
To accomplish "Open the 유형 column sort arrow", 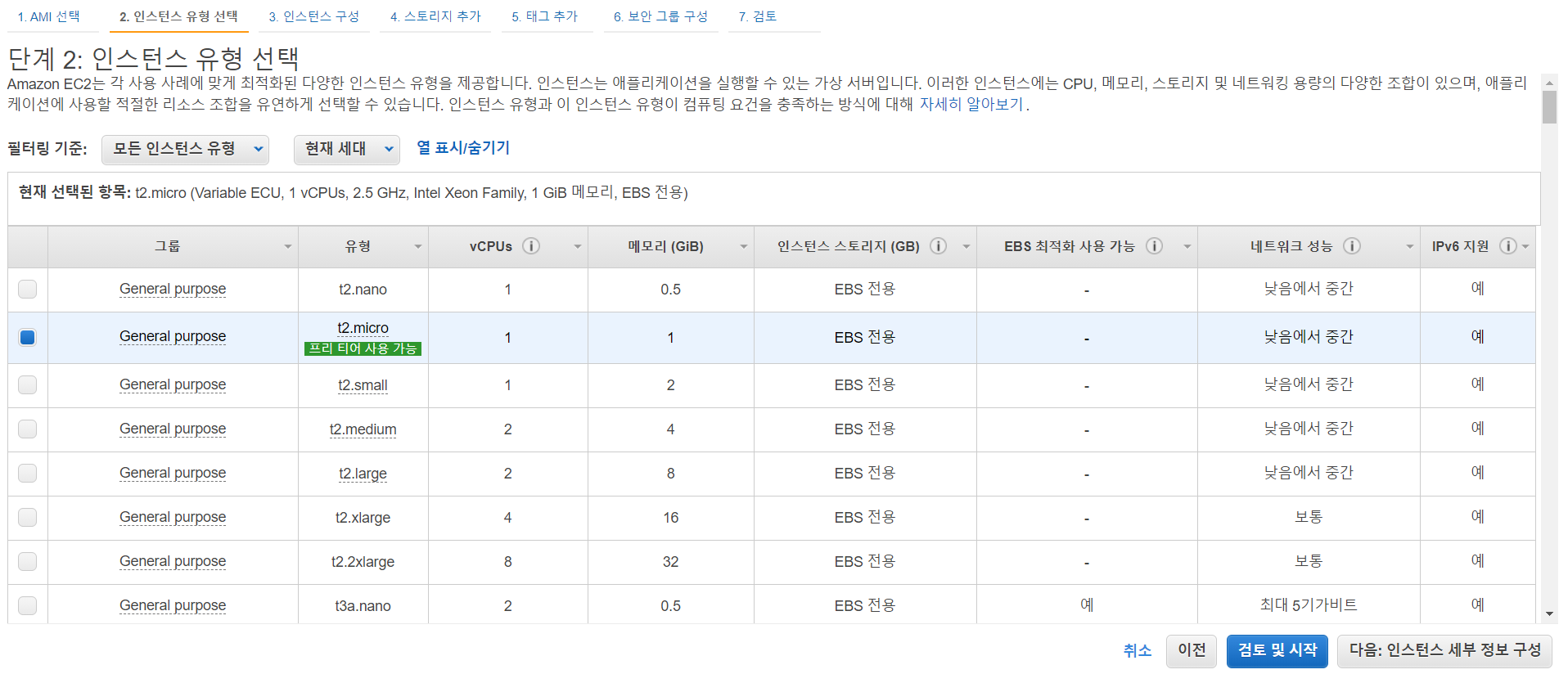I will pos(417,247).
